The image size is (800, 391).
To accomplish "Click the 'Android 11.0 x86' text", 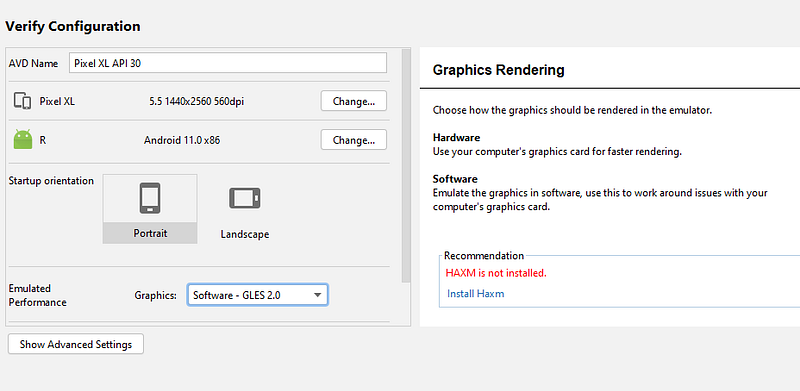I will [x=182, y=140].
